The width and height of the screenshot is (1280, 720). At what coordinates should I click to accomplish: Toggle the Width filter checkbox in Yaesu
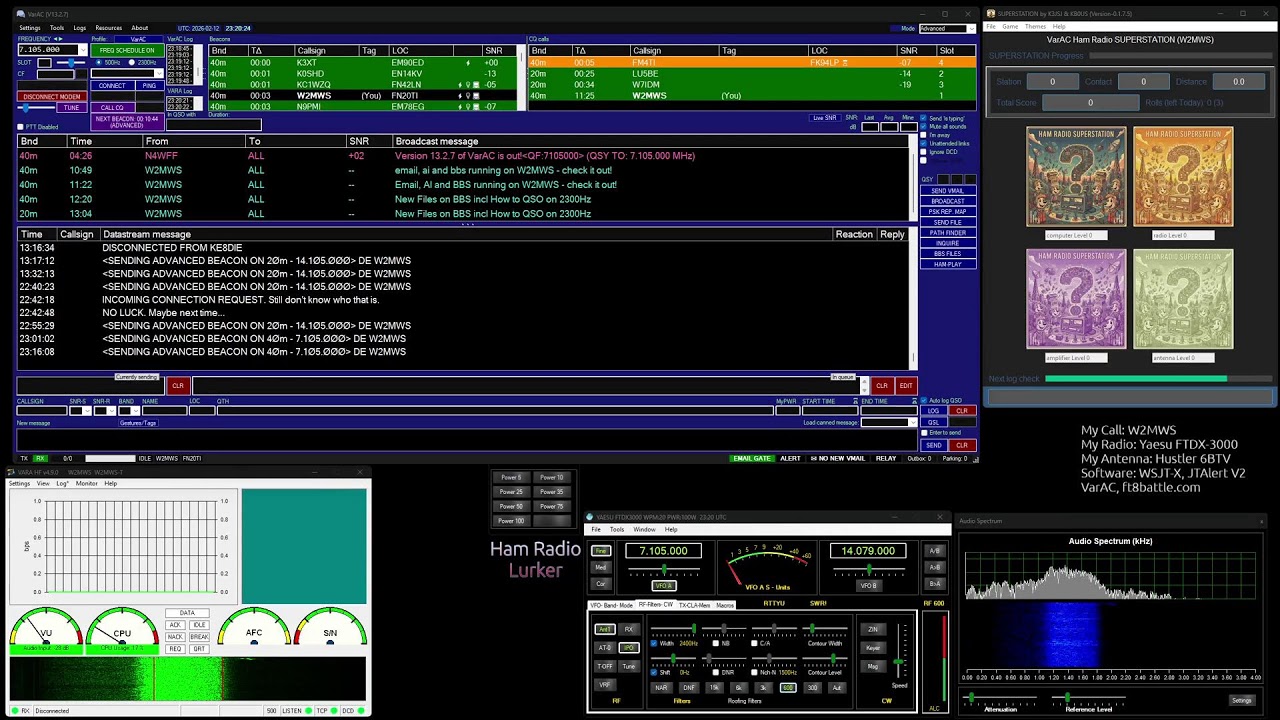[x=654, y=643]
